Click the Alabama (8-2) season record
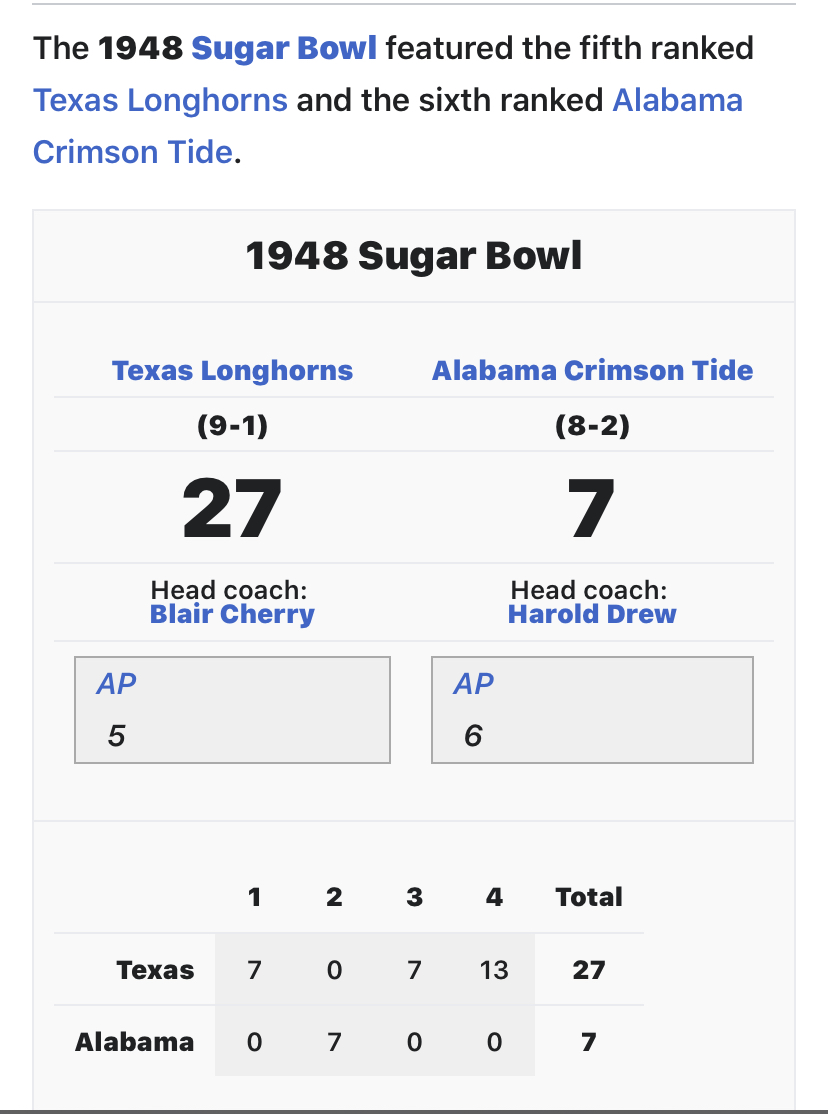Screen dimensions: 828x1114 [592, 427]
